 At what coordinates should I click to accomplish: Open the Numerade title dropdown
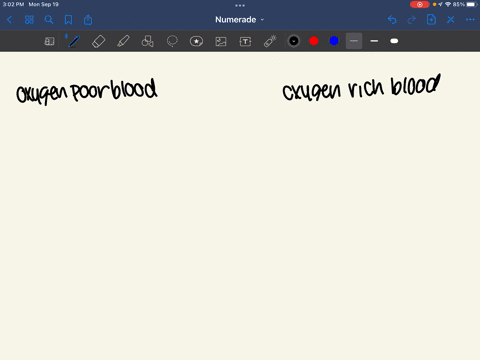239,20
